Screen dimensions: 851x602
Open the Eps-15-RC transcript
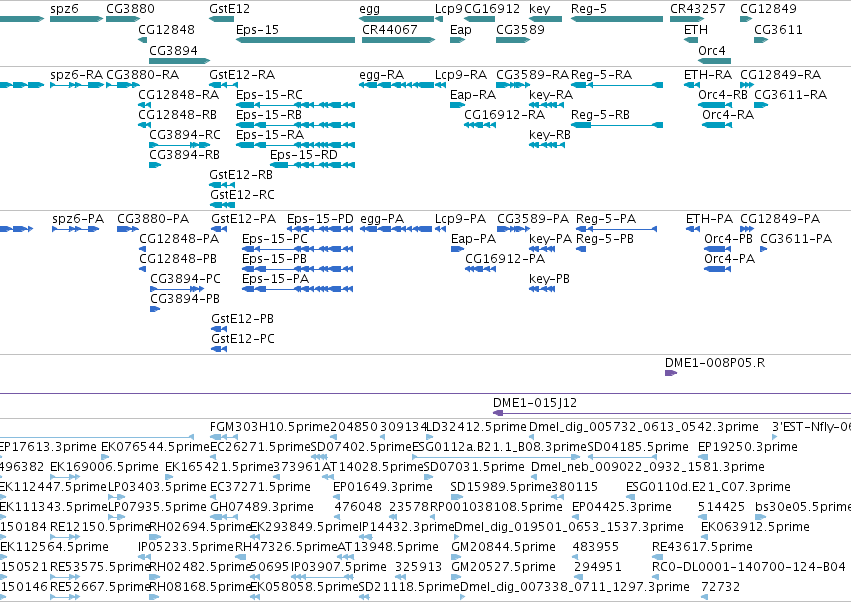click(x=296, y=105)
